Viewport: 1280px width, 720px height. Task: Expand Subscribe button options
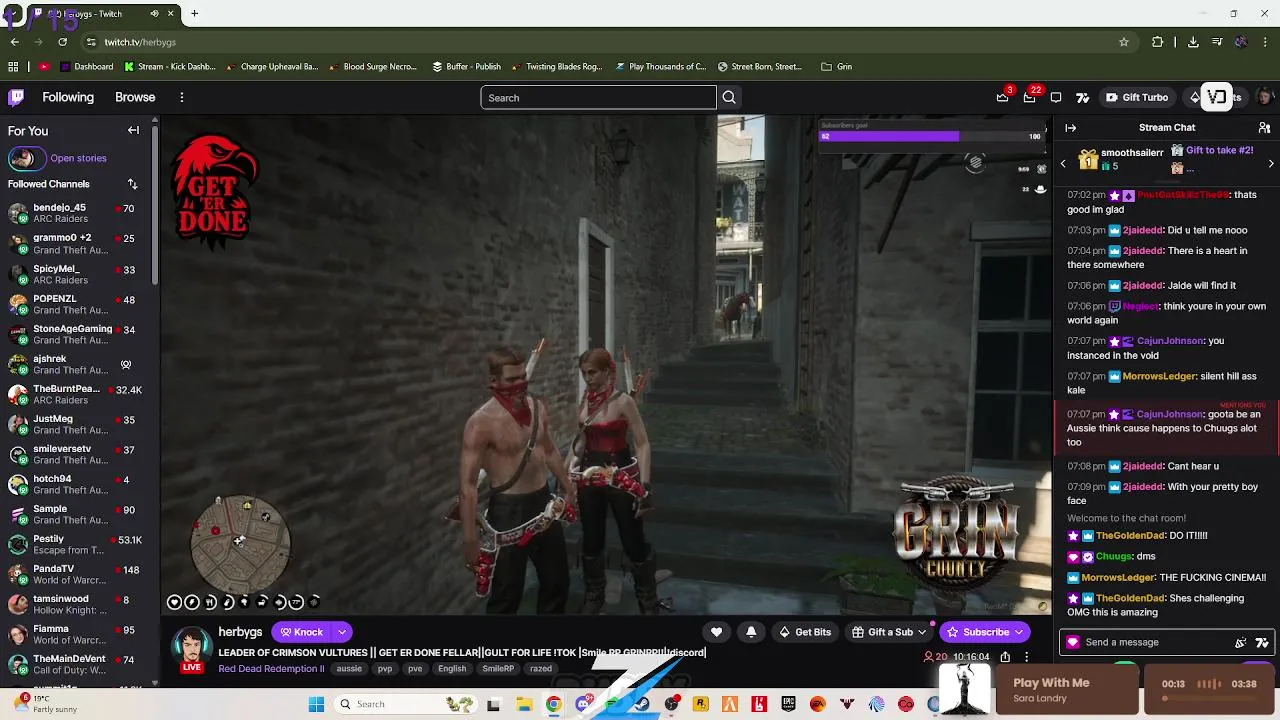tap(1019, 632)
